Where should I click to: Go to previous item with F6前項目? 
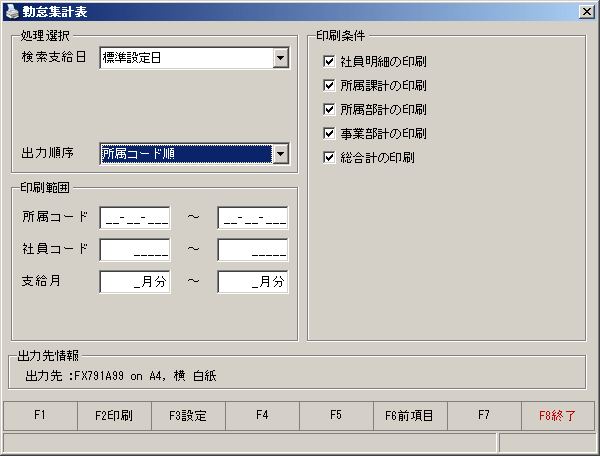(410, 415)
